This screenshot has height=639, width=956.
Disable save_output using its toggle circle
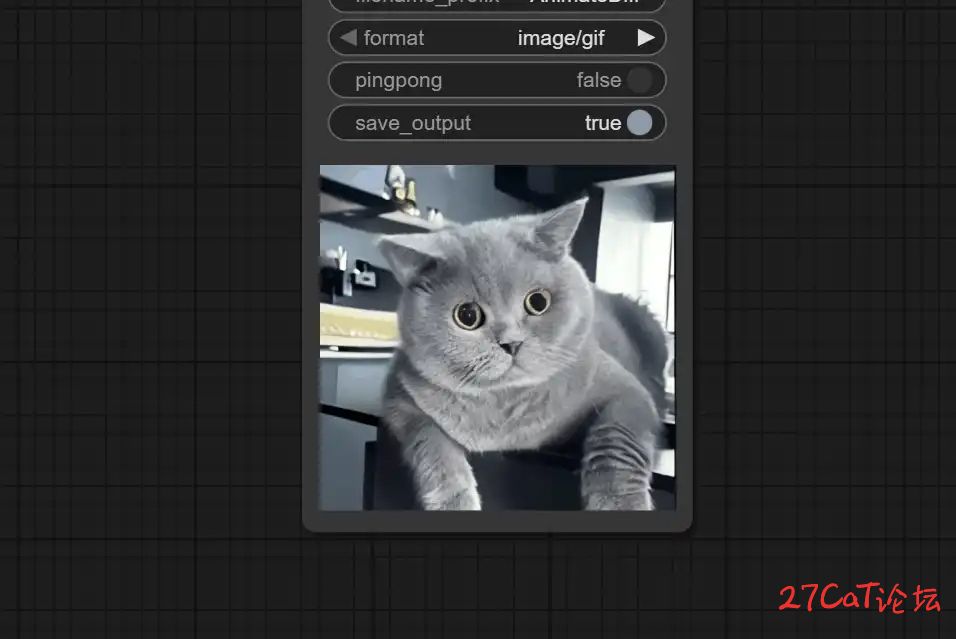point(639,123)
